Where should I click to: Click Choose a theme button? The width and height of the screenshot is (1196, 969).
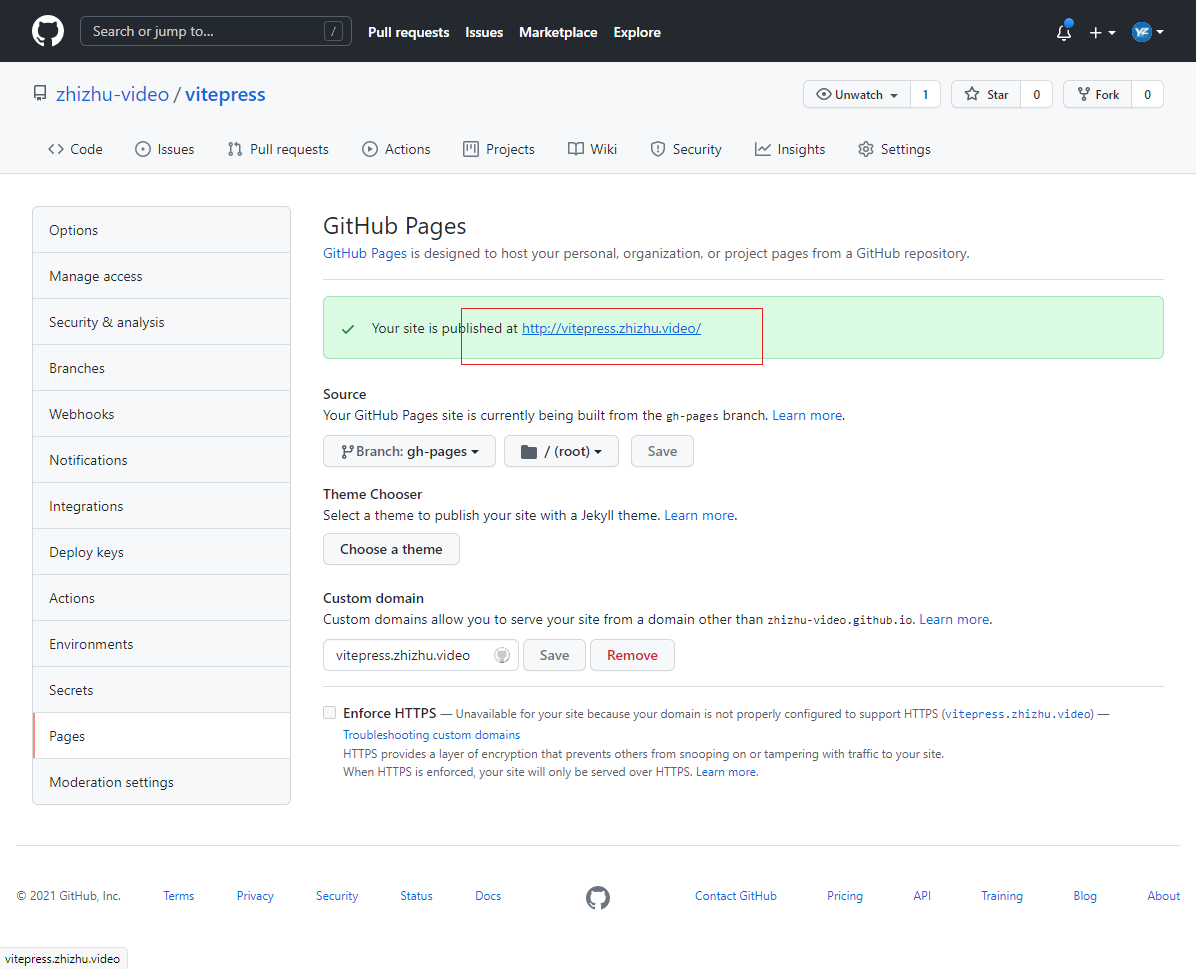tap(391, 549)
